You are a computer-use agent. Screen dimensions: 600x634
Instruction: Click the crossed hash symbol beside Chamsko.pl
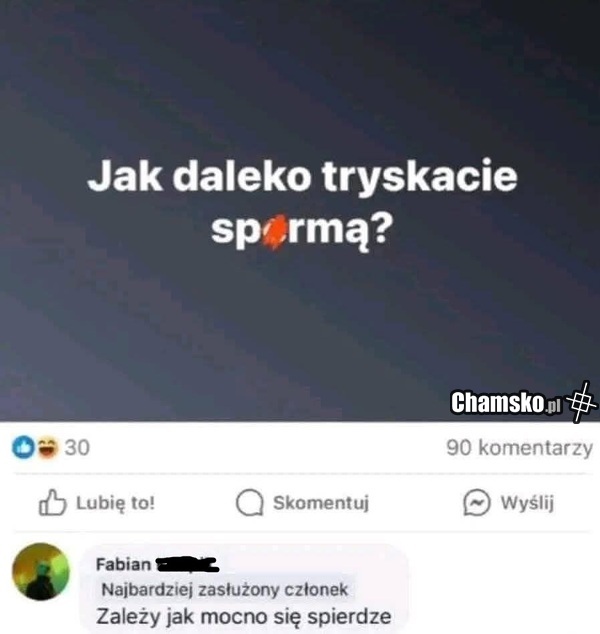581,402
